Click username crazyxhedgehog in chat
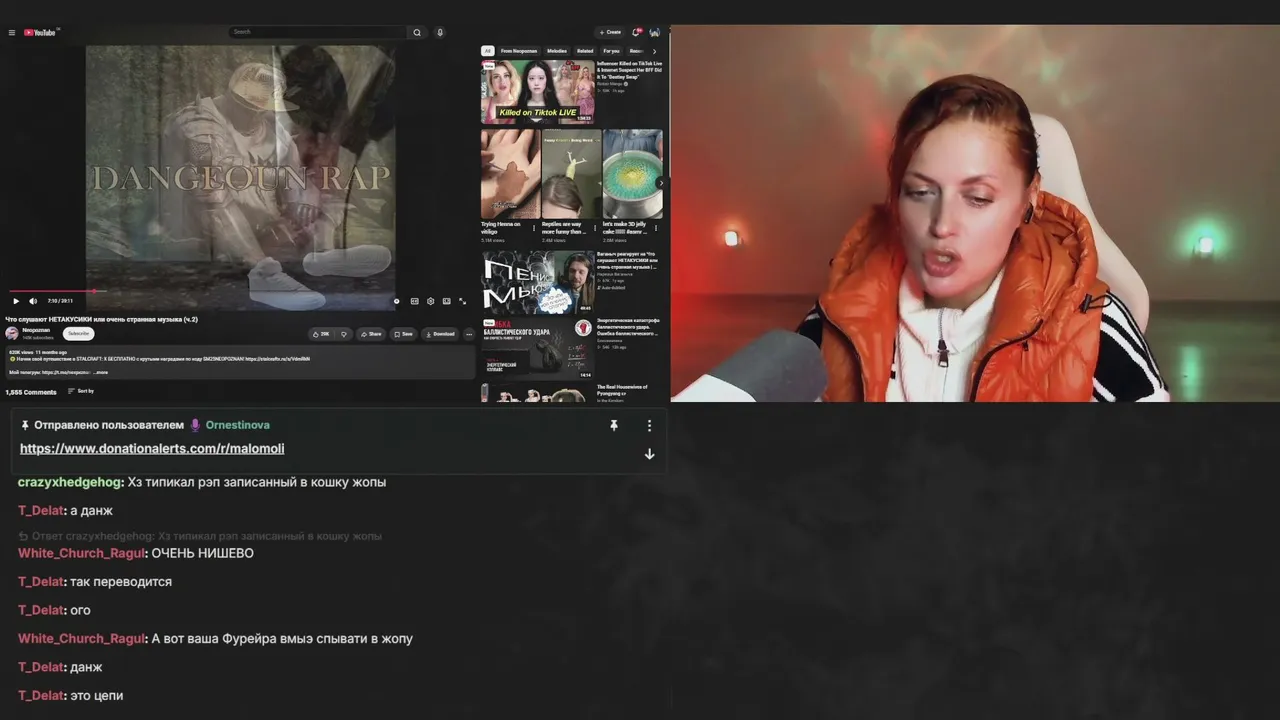 tap(70, 482)
